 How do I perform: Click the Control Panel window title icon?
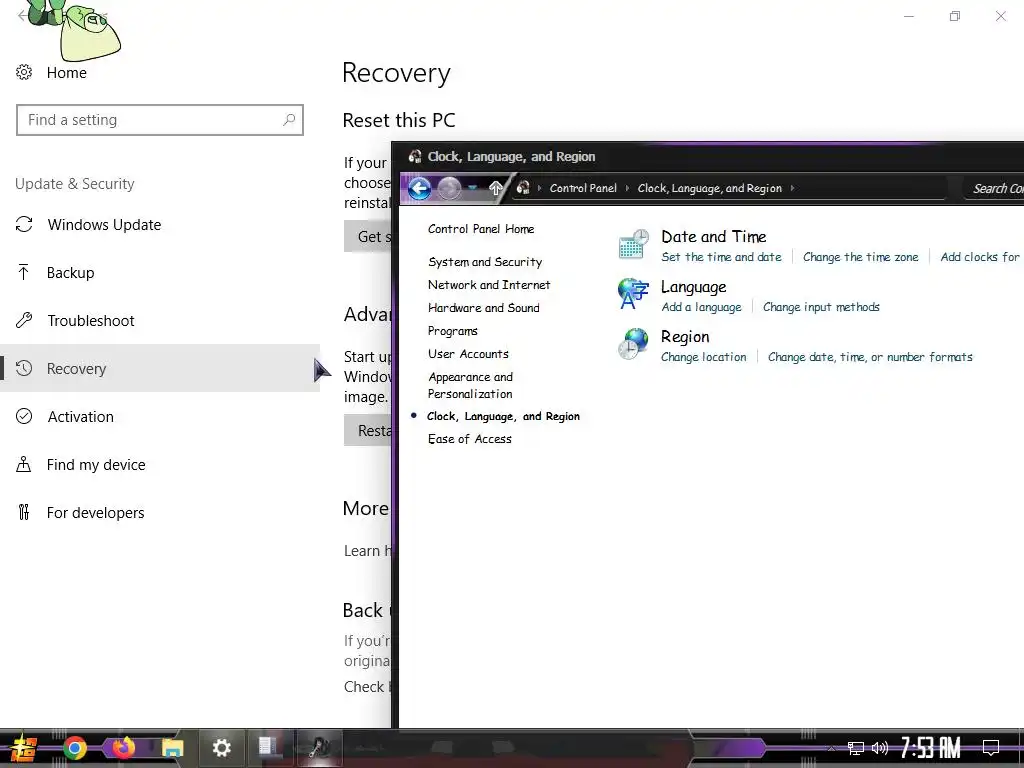click(x=415, y=157)
